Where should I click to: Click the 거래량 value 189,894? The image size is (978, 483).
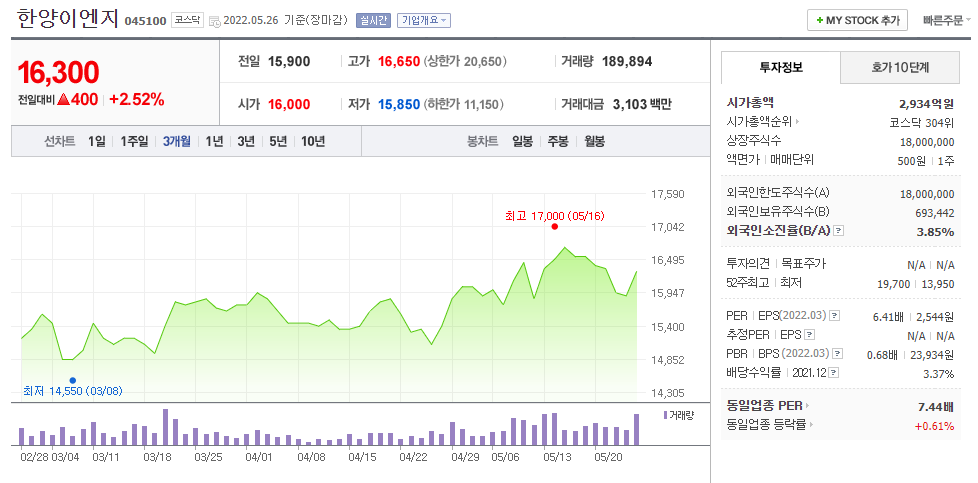coord(627,61)
